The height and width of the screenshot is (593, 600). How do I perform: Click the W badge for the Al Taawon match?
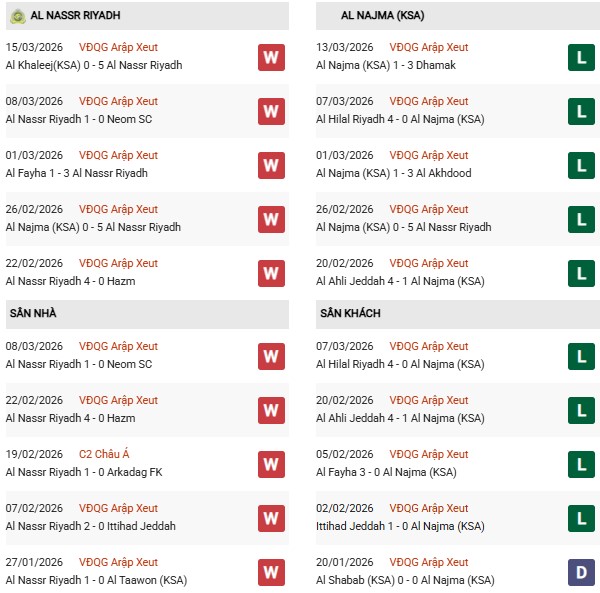[271, 572]
